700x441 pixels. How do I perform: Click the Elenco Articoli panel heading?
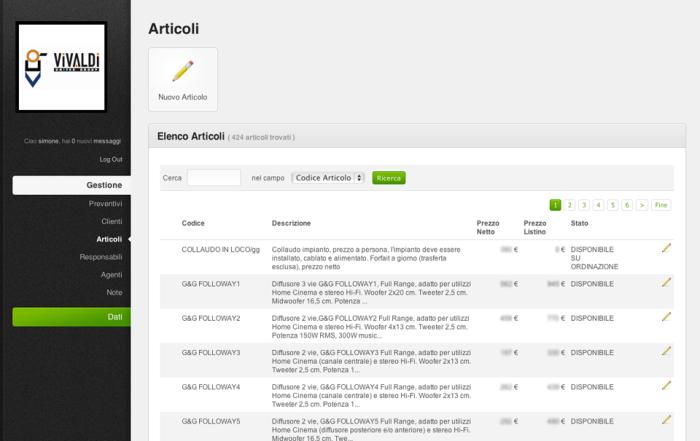point(191,137)
